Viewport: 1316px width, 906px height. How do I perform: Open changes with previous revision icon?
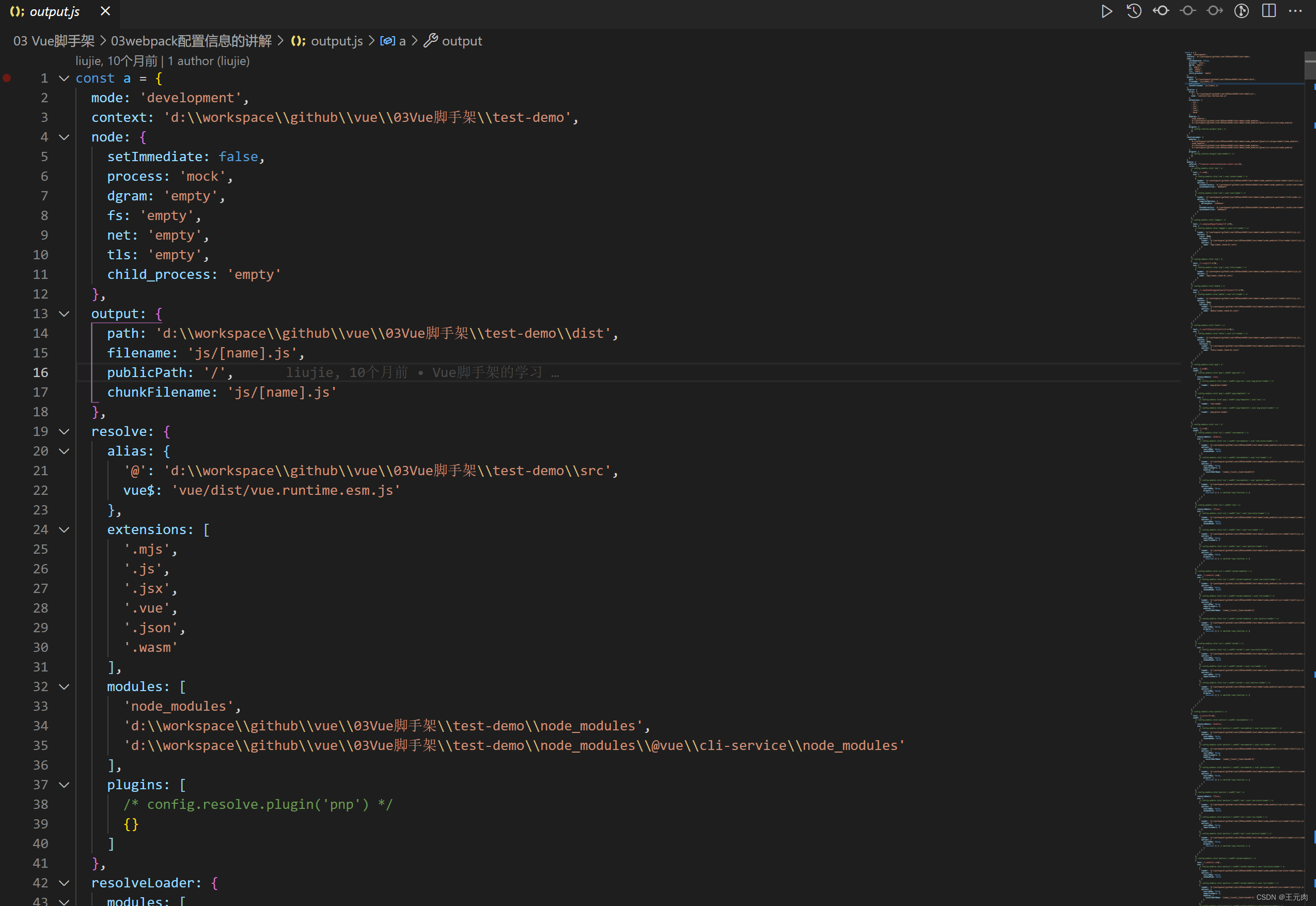click(1161, 11)
